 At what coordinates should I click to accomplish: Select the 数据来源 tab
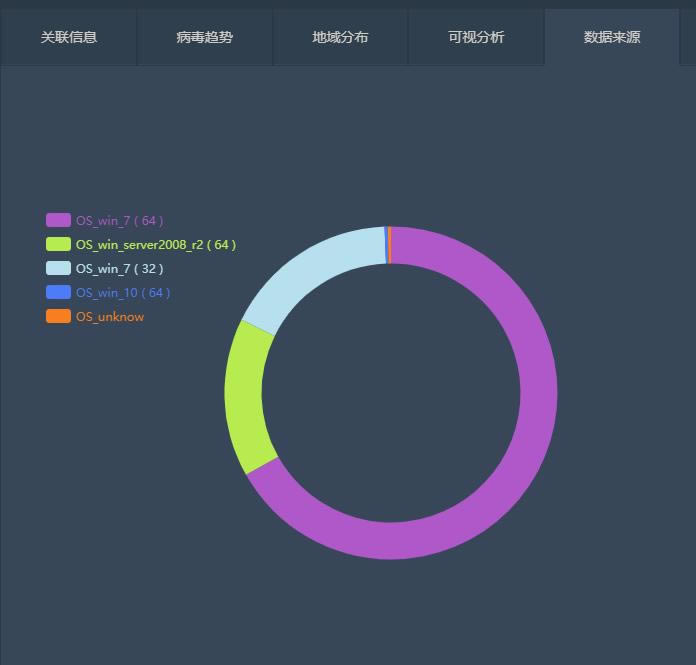[x=612, y=37]
